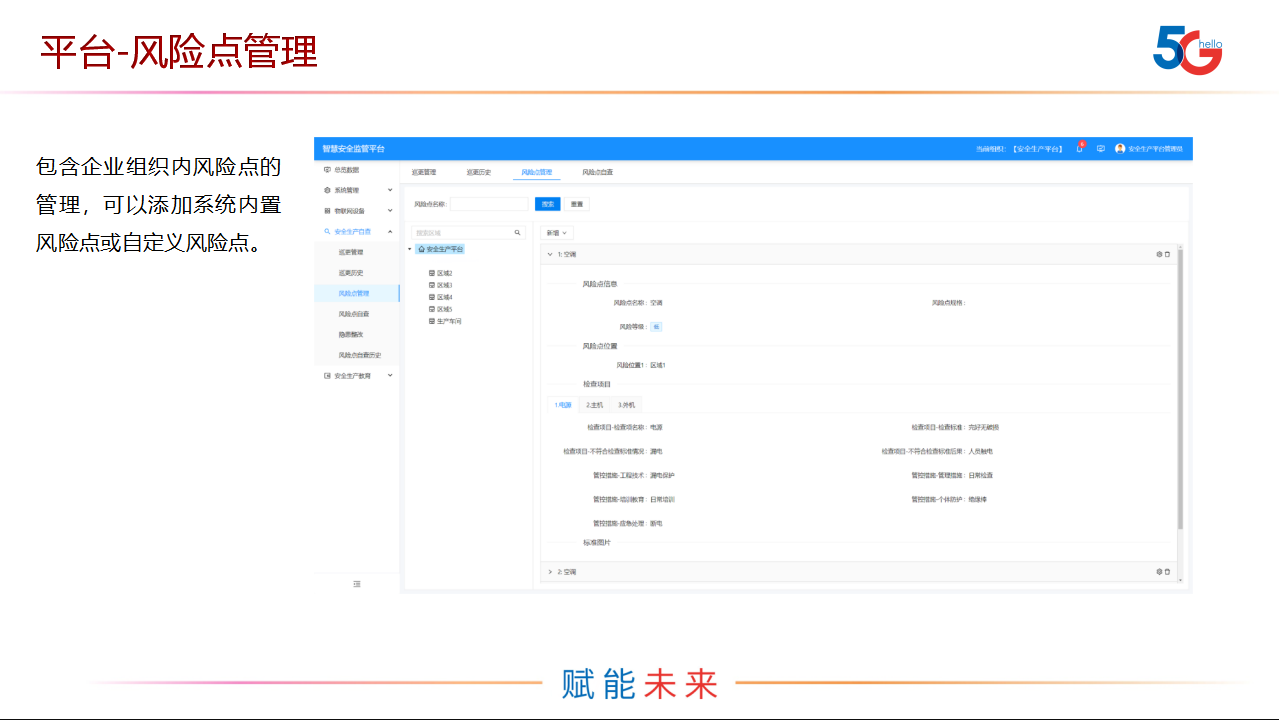This screenshot has width=1279, height=720.
Task: Focus the 风险点名称 input field
Action: [x=489, y=204]
